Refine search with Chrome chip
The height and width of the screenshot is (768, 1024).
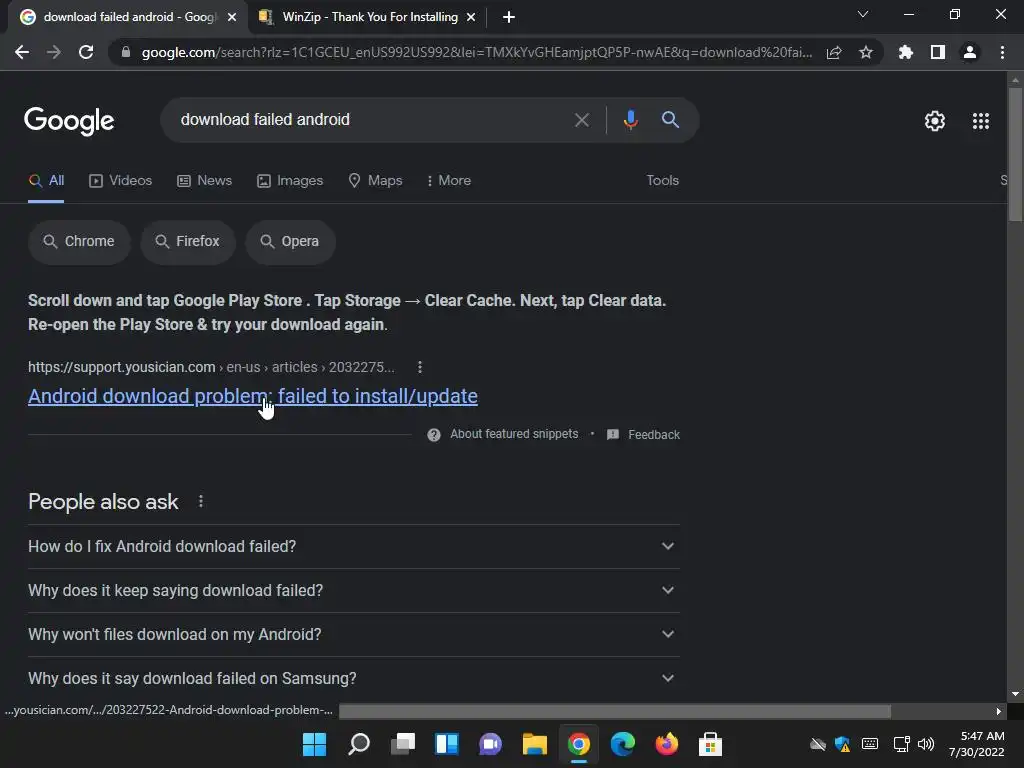pos(79,242)
